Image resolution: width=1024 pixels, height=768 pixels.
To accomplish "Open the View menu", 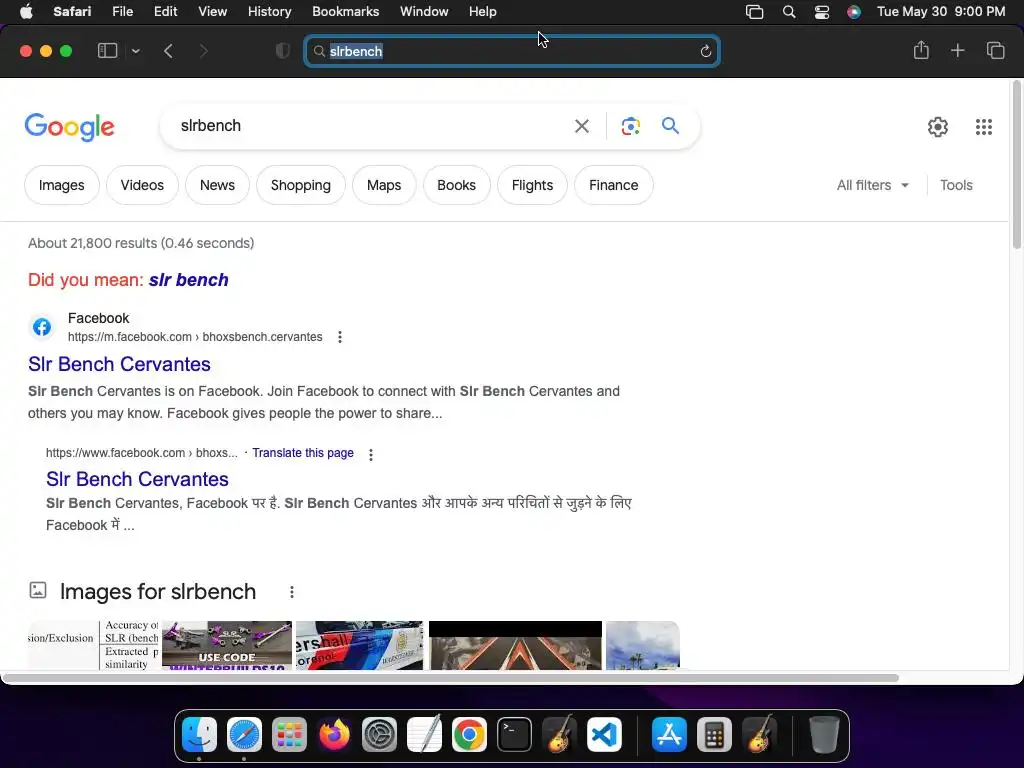I will click(x=212, y=12).
